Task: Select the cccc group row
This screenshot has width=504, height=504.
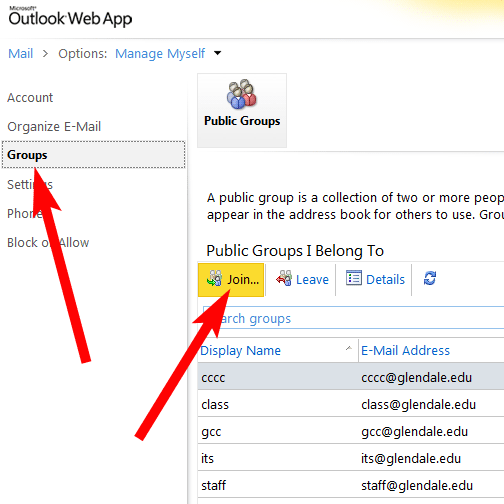Action: tap(351, 377)
